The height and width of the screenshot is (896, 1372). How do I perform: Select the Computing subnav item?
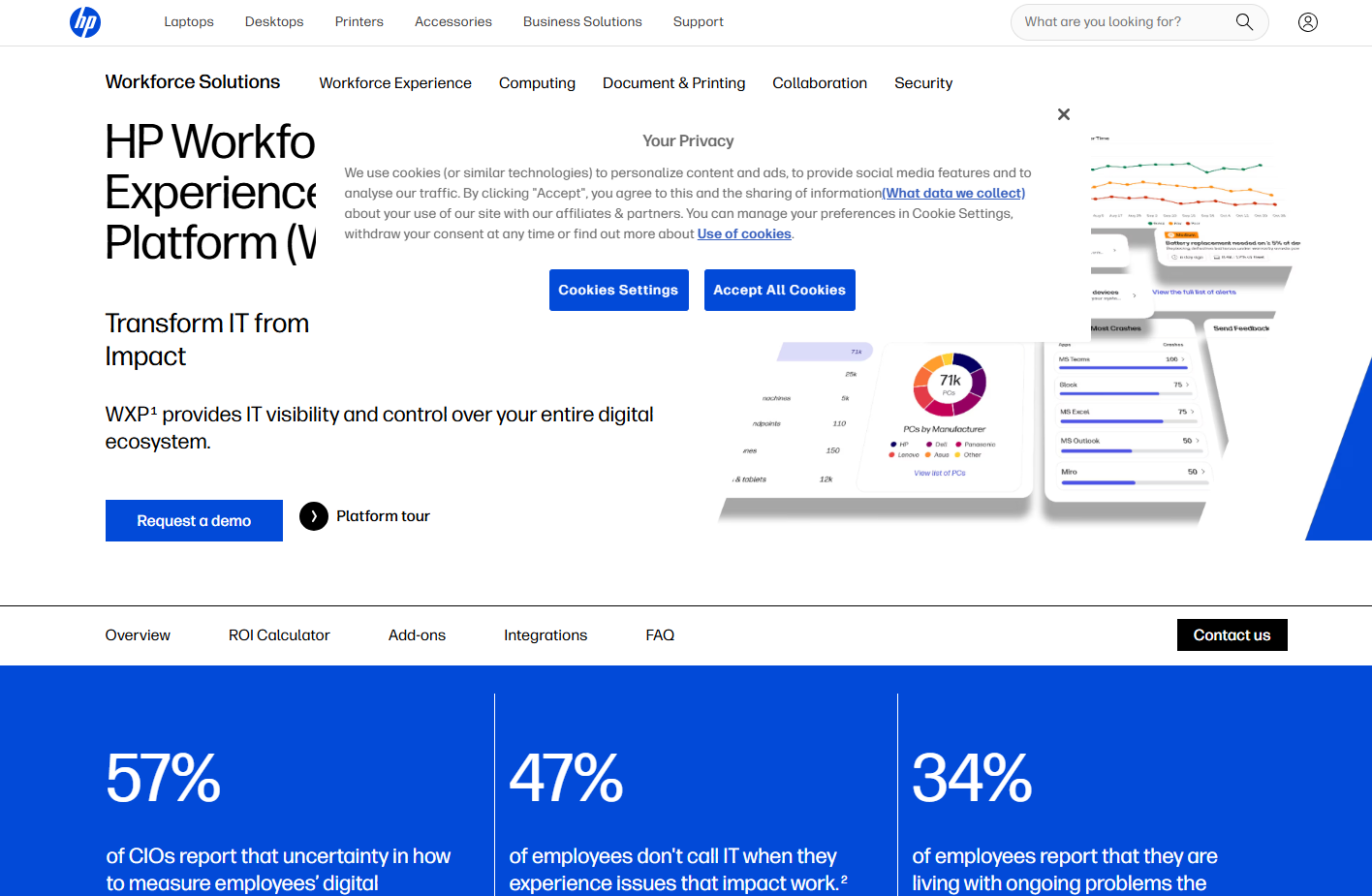(x=537, y=83)
